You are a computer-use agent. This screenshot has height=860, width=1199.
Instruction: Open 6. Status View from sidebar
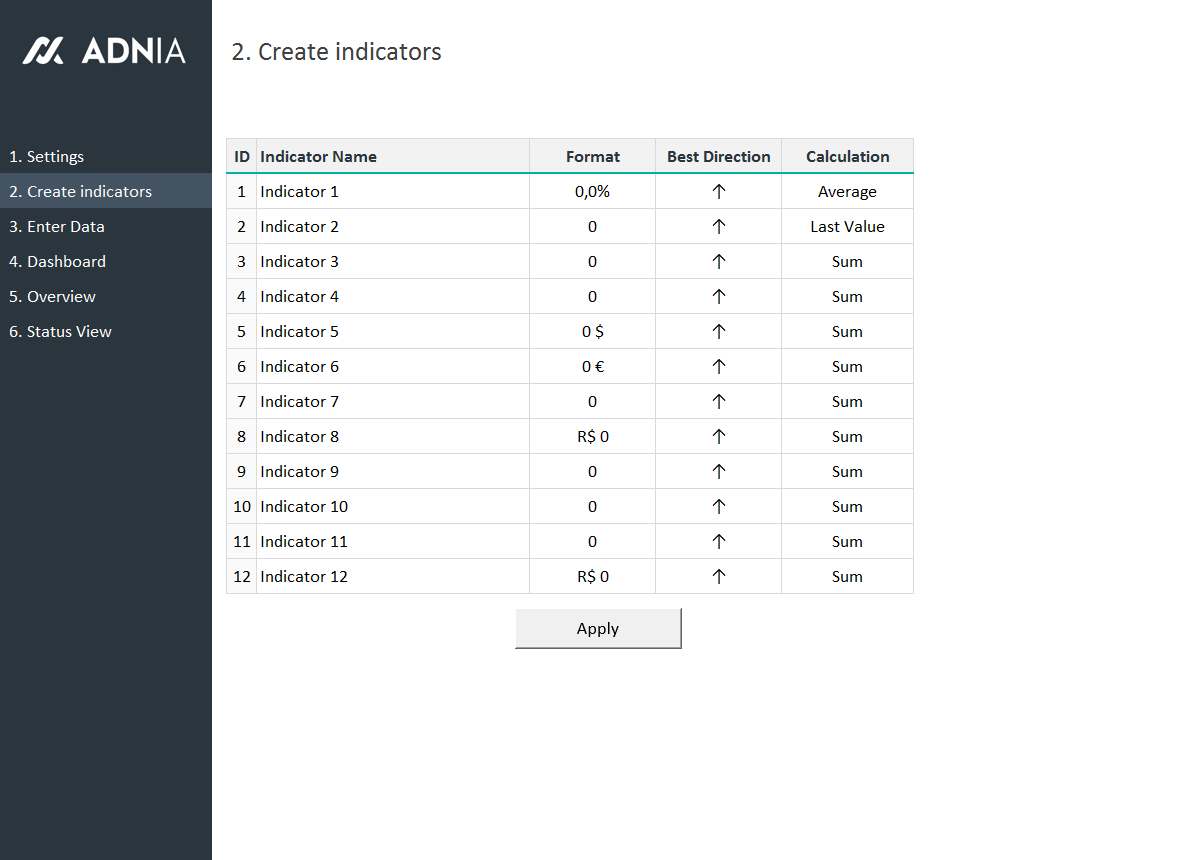[x=61, y=332]
